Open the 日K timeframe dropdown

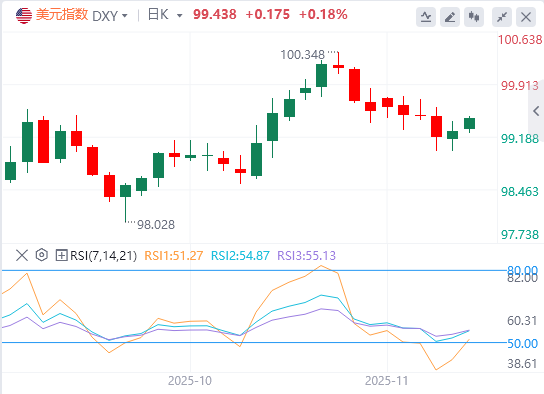[x=165, y=15]
